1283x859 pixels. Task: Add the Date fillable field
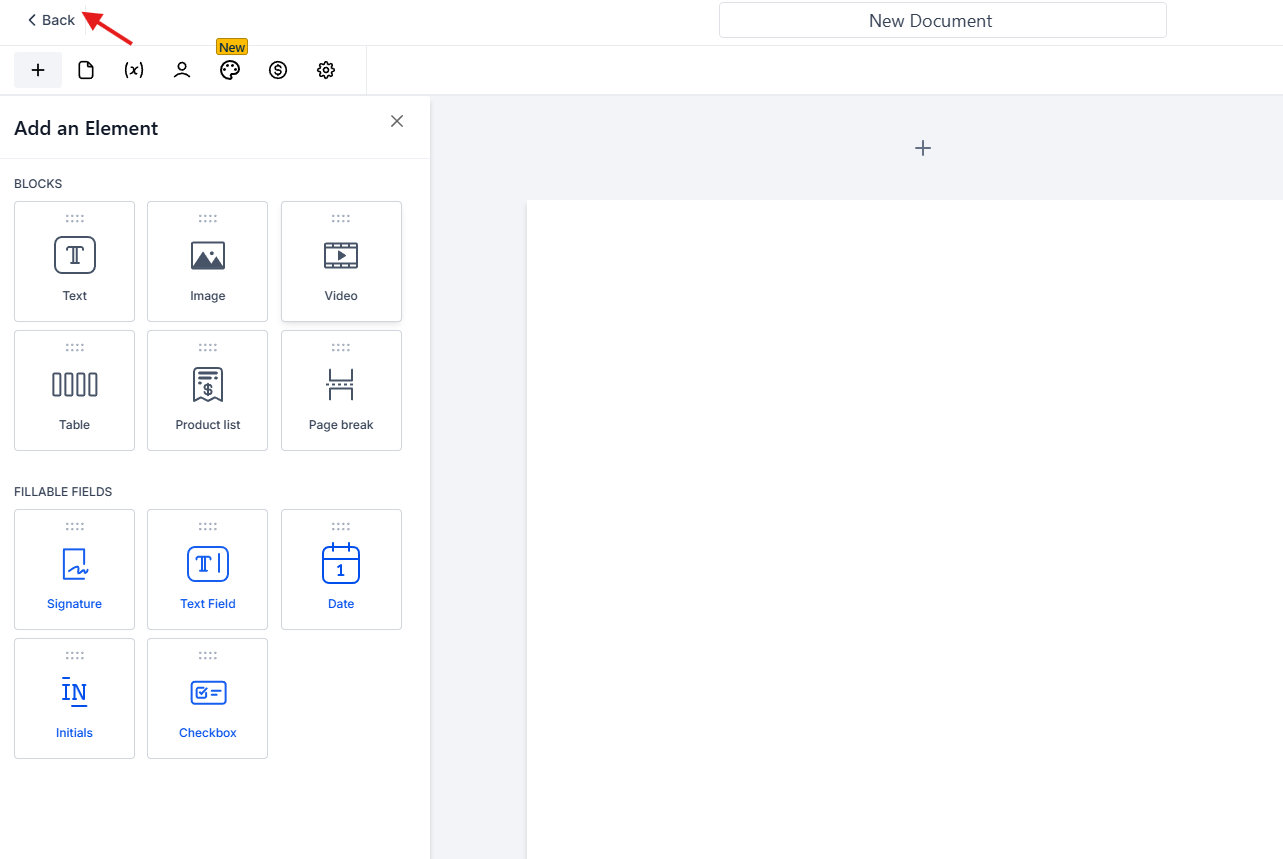pyautogui.click(x=341, y=569)
